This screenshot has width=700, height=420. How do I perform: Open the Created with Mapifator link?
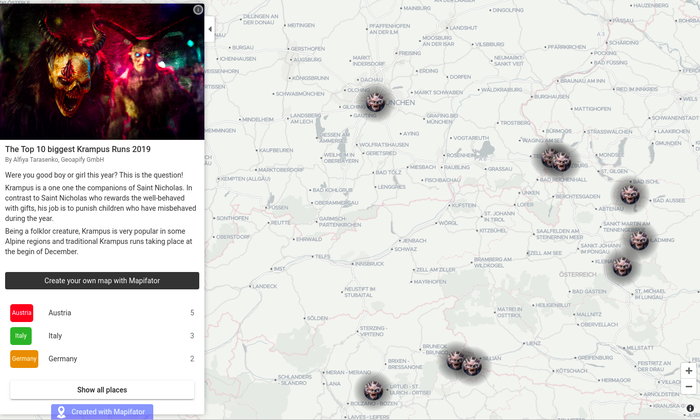pyautogui.click(x=102, y=412)
